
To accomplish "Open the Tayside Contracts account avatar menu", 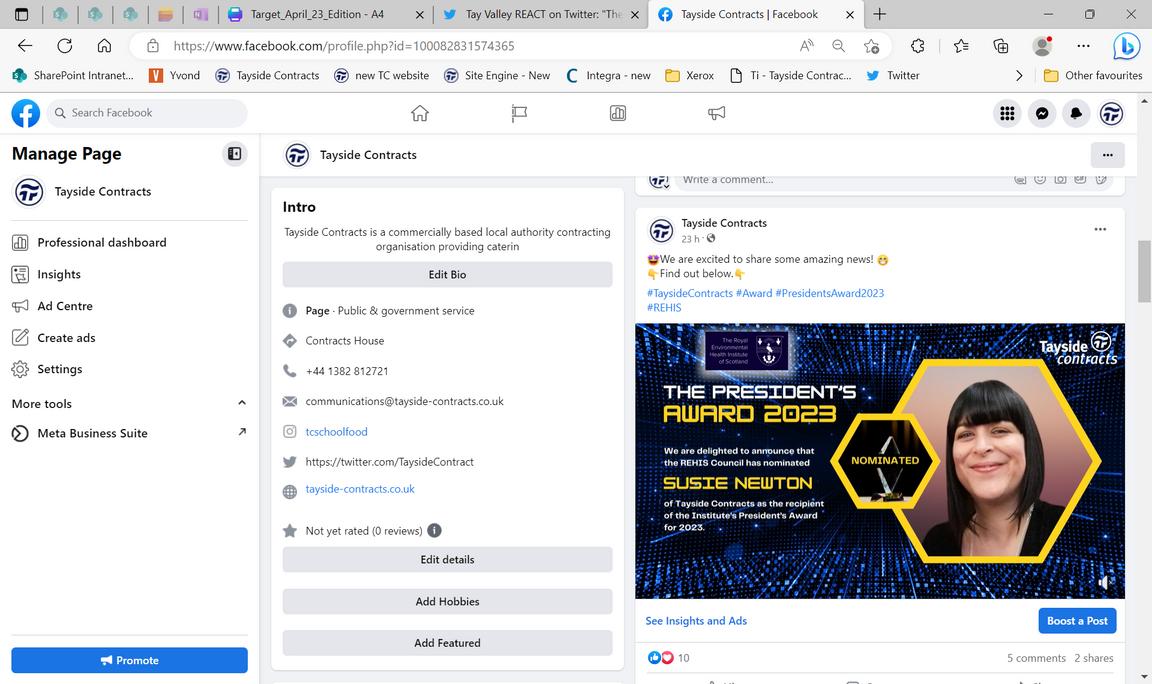I will [x=1111, y=113].
